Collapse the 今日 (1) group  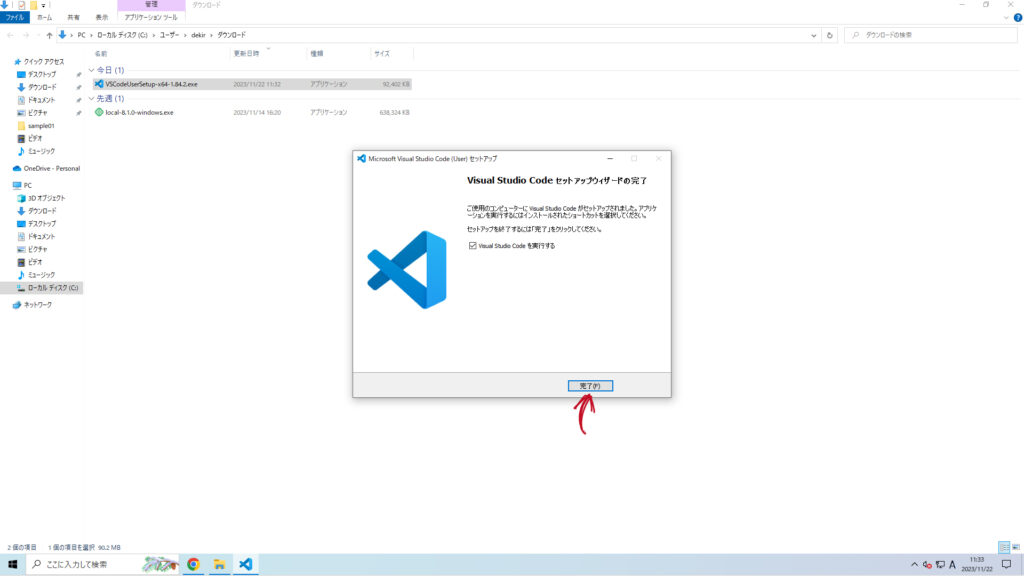[91, 70]
